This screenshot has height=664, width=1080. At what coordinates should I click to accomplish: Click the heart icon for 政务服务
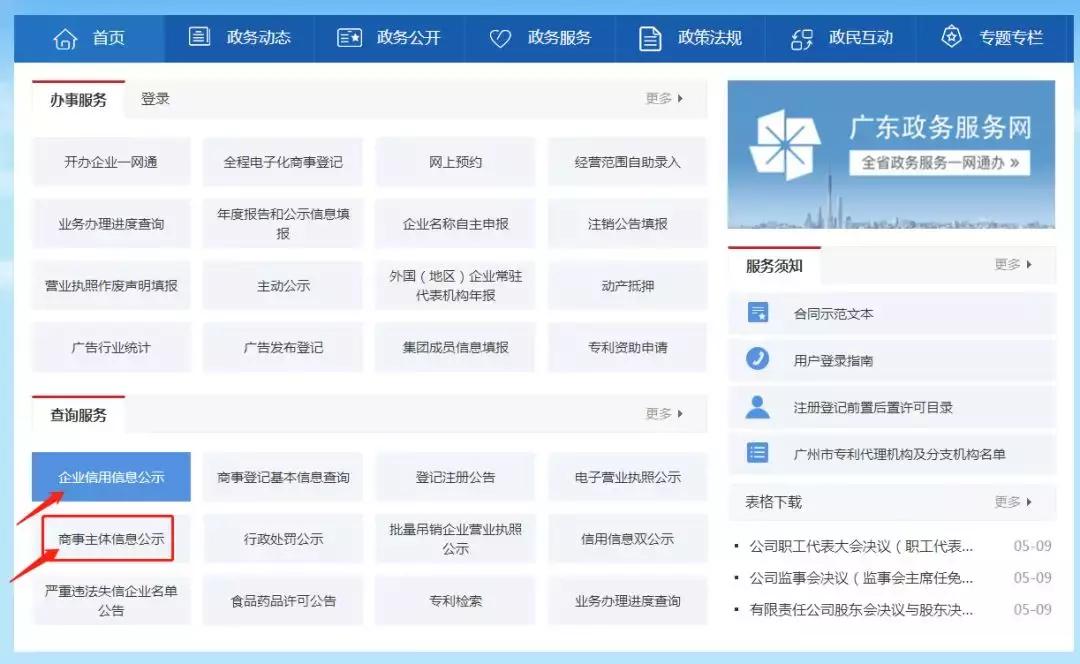click(498, 38)
